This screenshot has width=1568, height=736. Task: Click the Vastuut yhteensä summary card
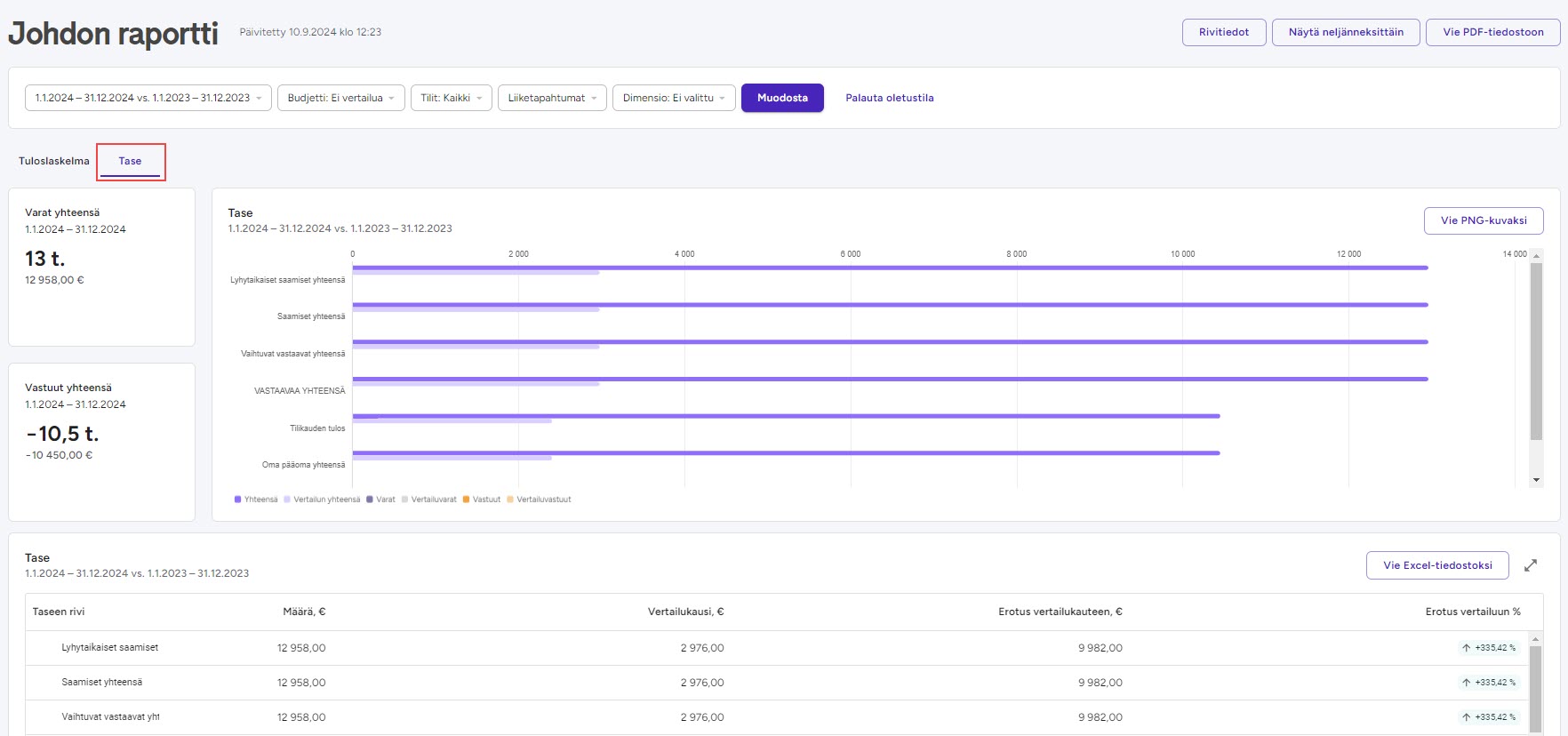[x=101, y=442]
